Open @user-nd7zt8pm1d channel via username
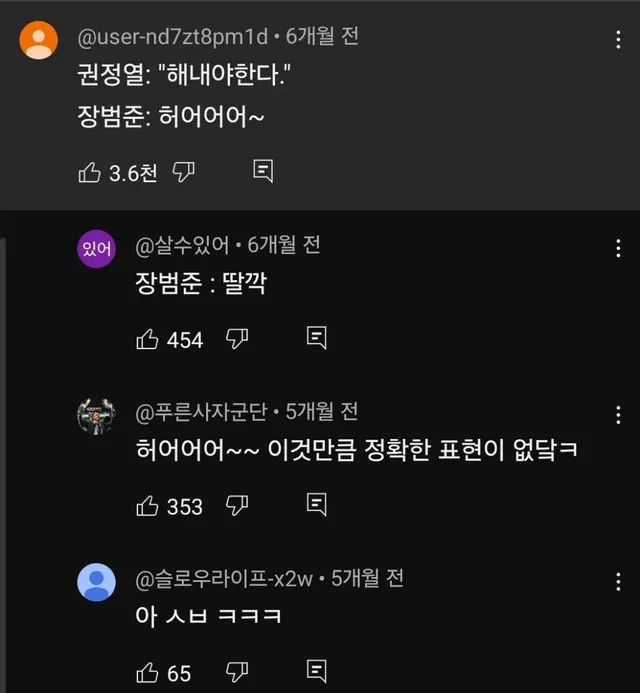 click(x=173, y=38)
